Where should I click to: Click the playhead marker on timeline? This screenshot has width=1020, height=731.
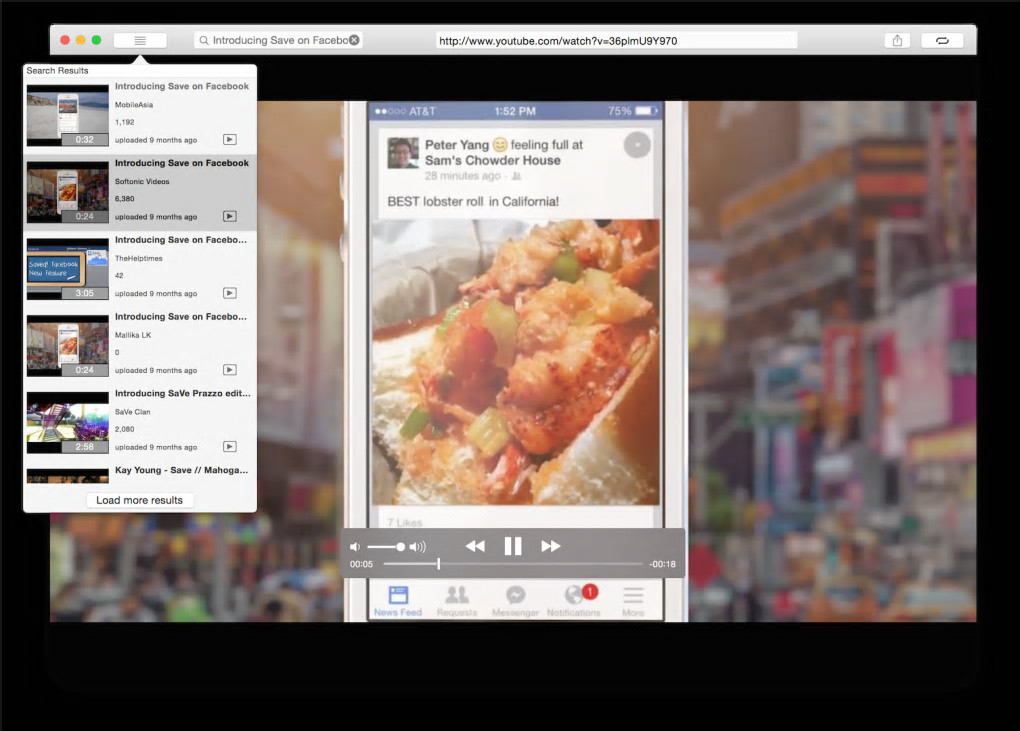[x=438, y=564]
